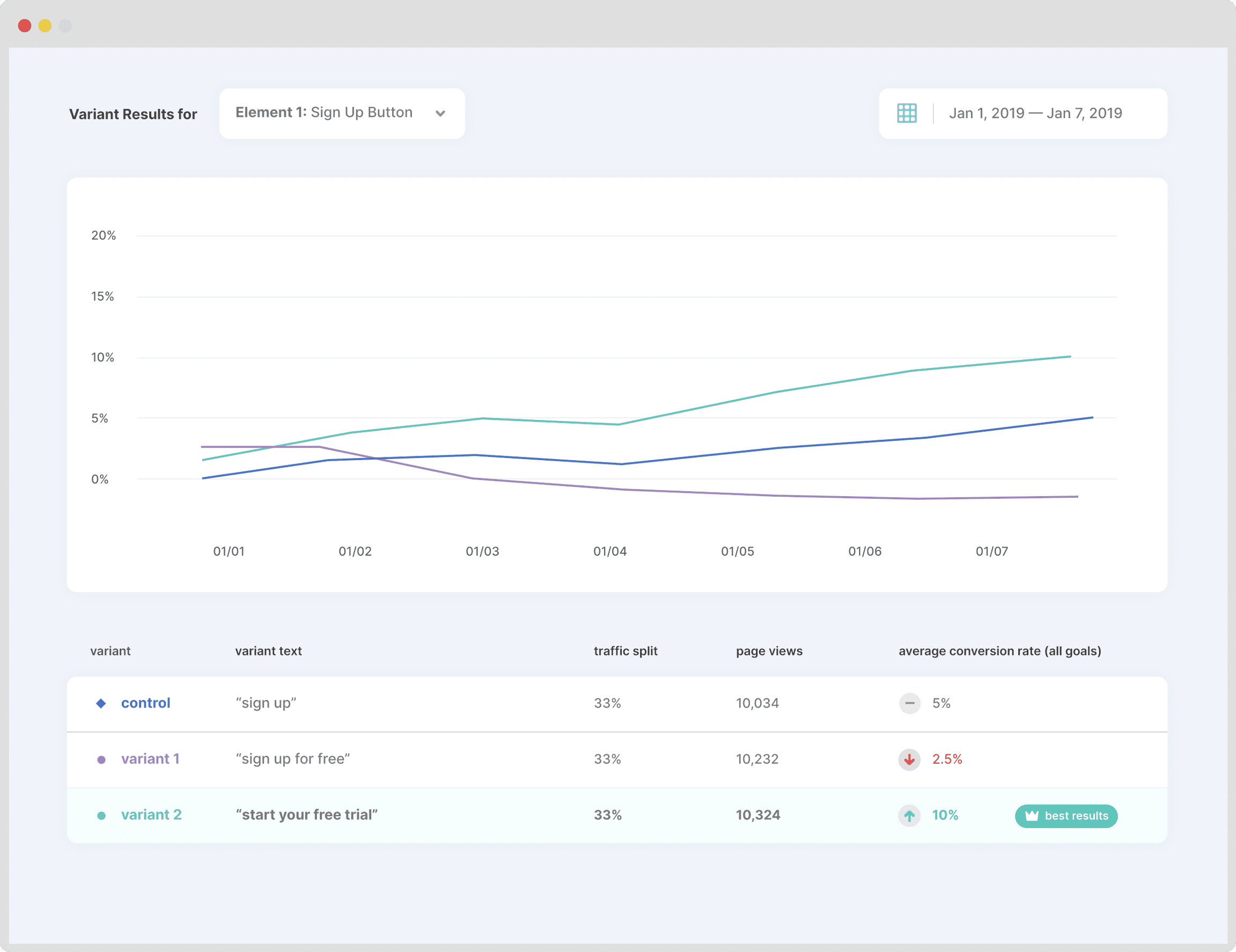Image resolution: width=1236 pixels, height=952 pixels.
Task: Click the teal variant 2 dot
Action: coord(101,815)
